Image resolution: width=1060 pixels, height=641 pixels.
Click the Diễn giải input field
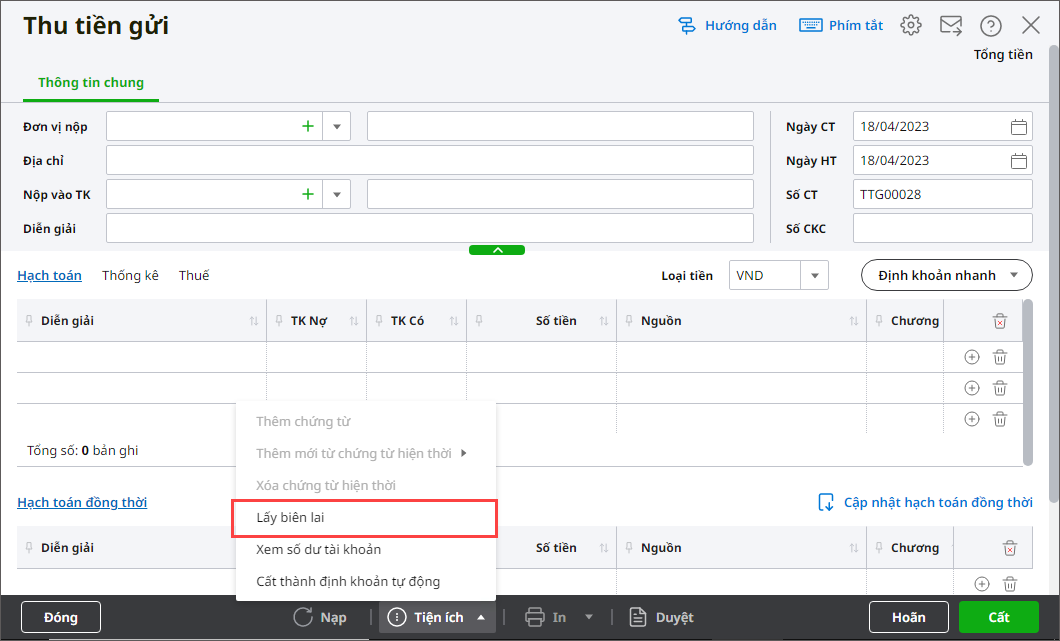point(429,229)
